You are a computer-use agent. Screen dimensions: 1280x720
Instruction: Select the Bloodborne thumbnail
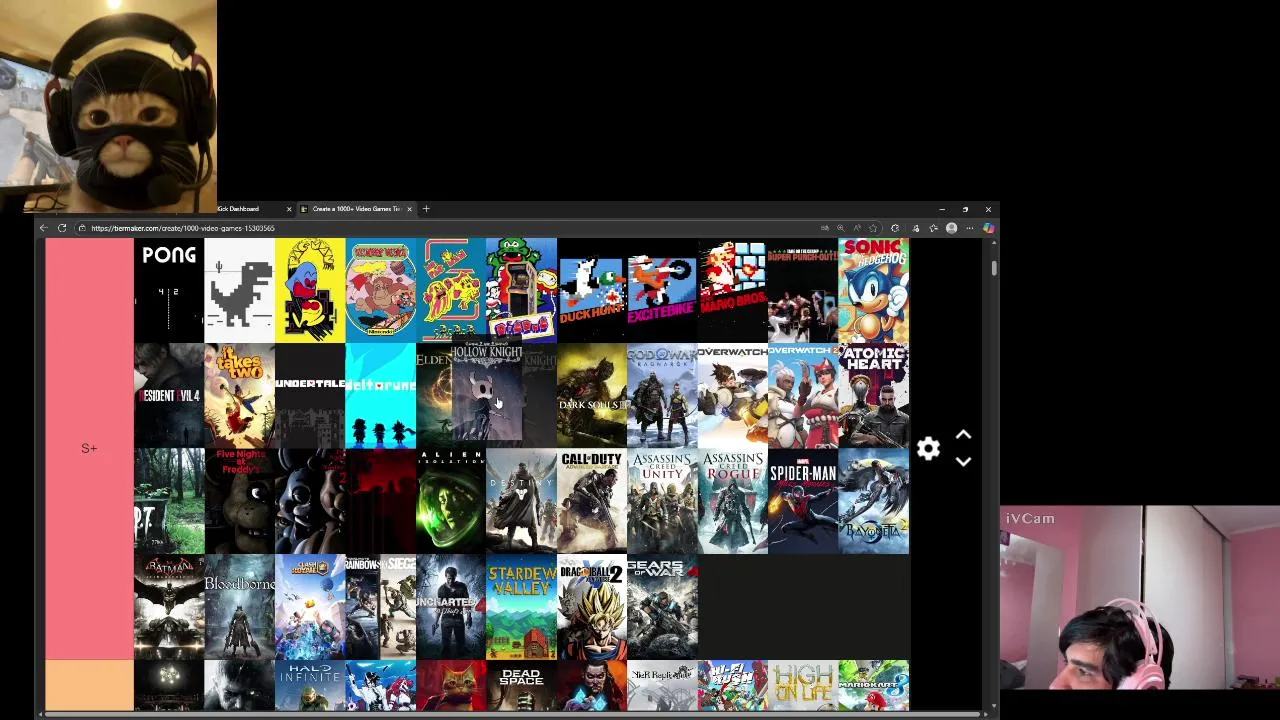[239, 607]
